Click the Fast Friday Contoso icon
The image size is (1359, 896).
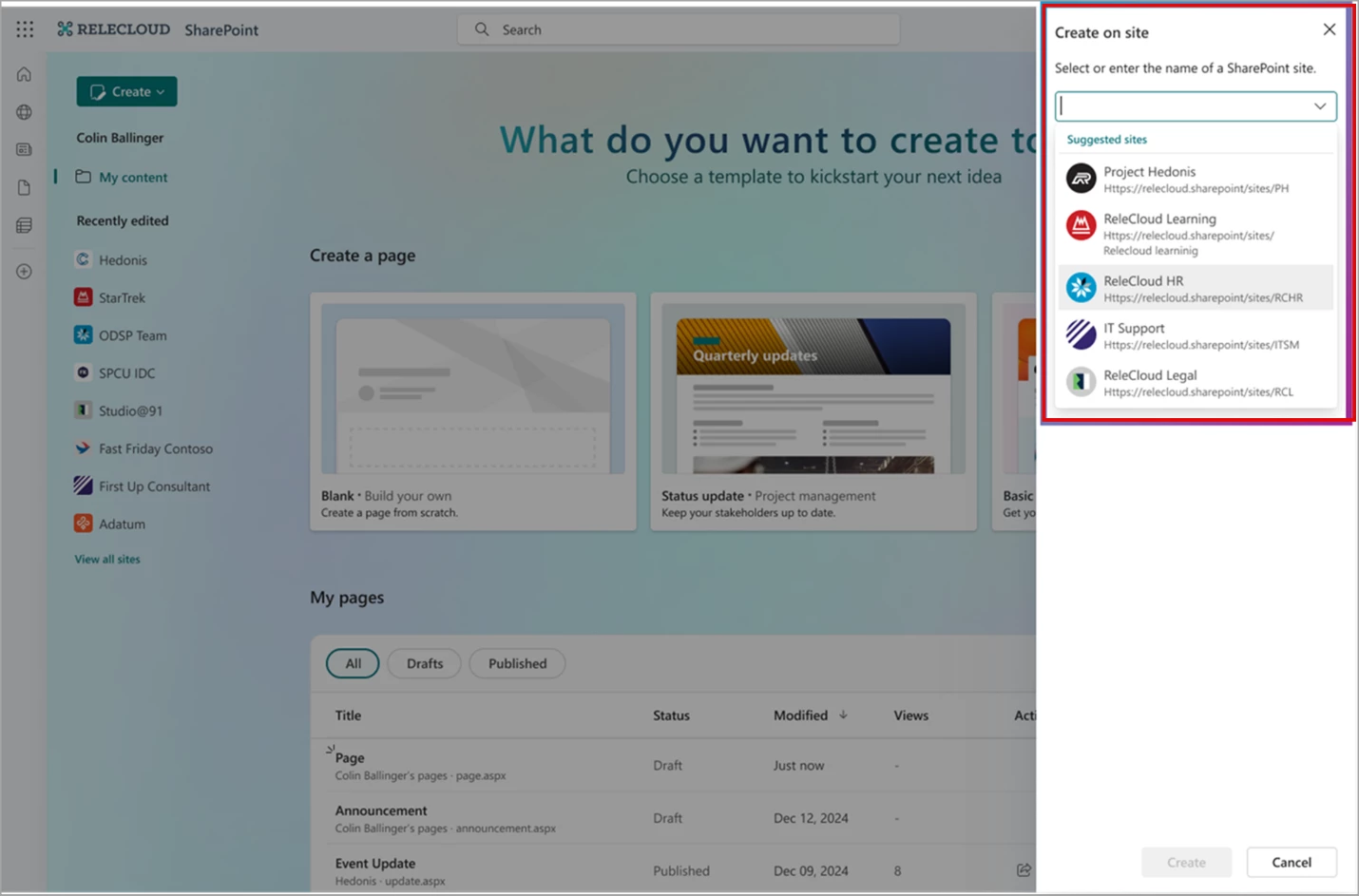point(83,448)
